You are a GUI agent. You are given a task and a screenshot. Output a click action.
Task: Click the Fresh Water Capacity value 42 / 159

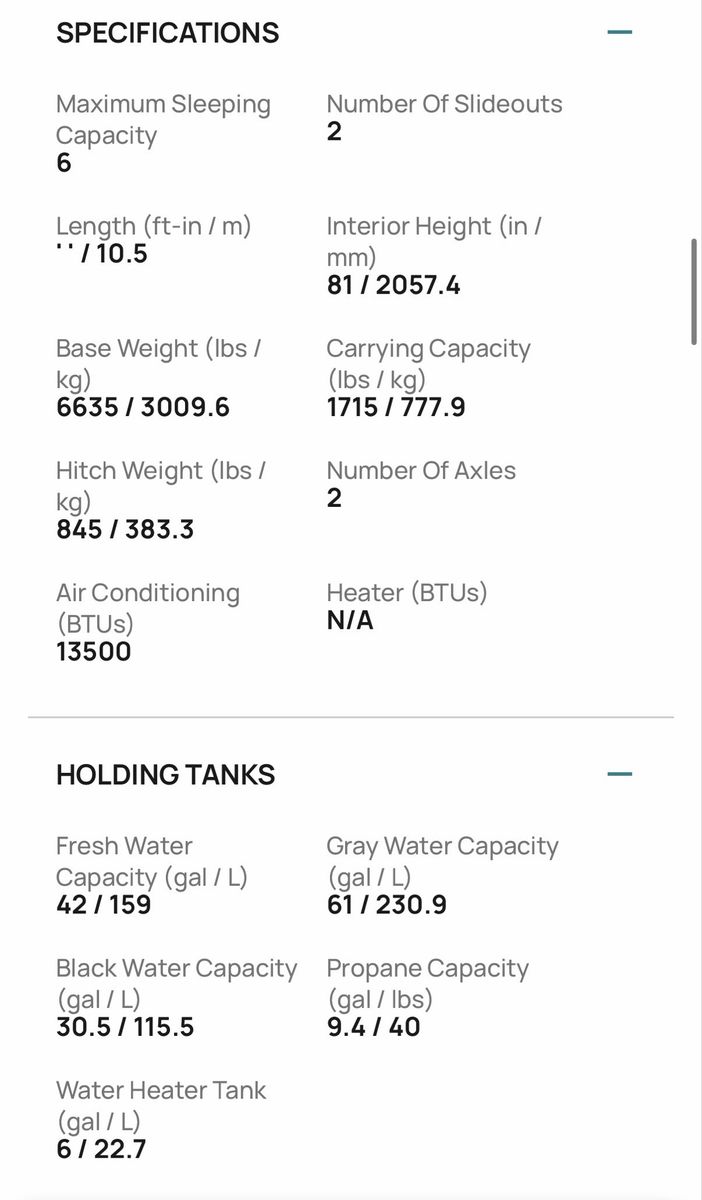(104, 905)
